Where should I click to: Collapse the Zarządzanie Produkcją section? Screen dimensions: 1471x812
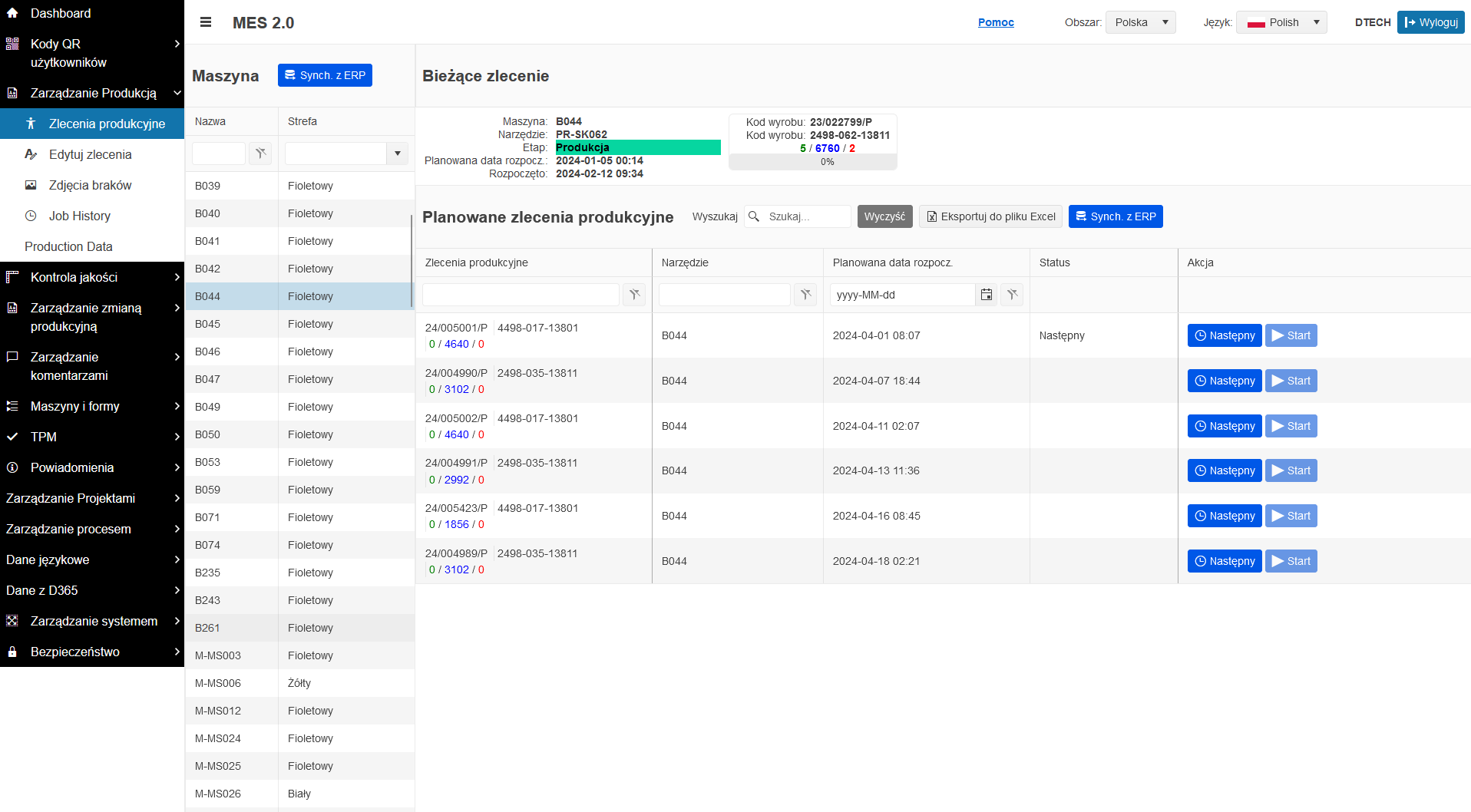click(92, 93)
